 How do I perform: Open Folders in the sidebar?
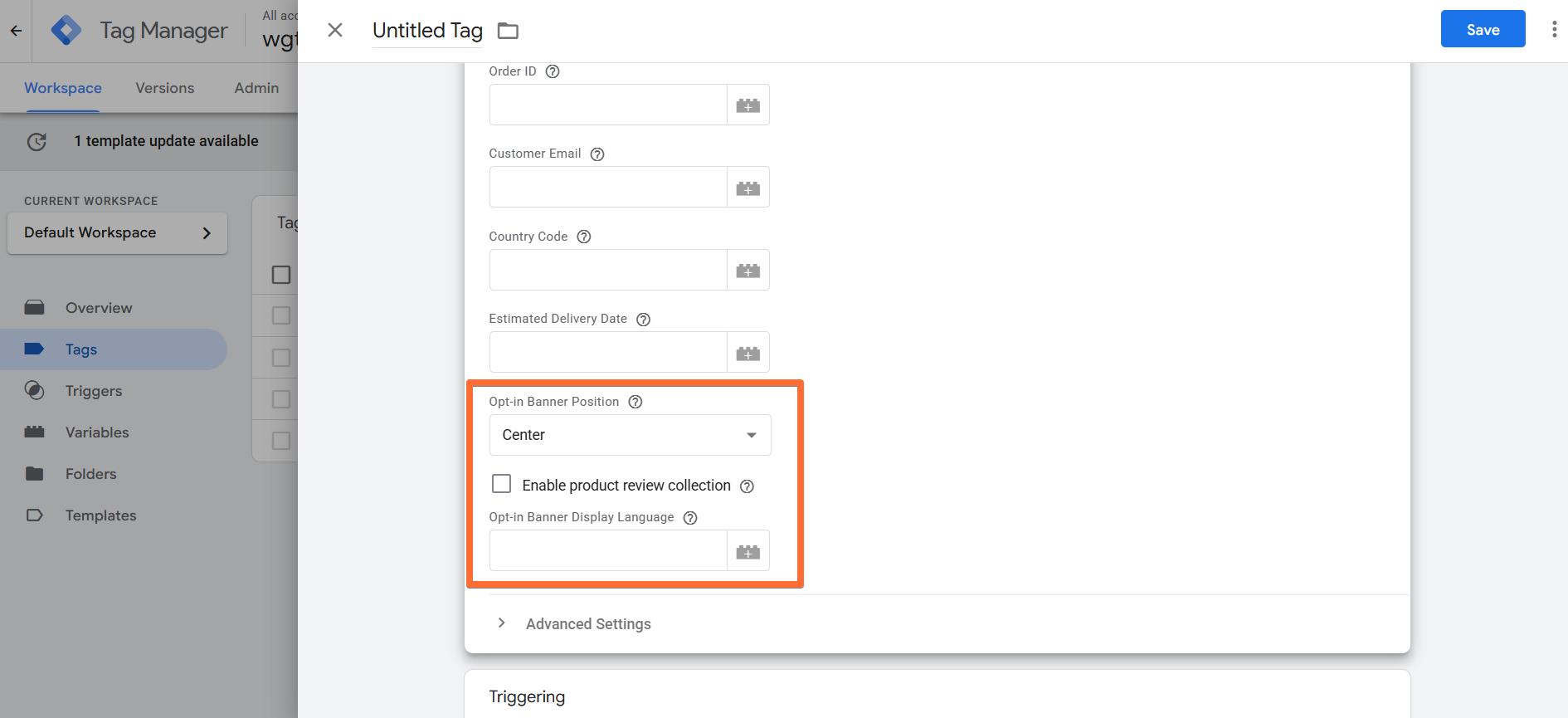click(114, 474)
